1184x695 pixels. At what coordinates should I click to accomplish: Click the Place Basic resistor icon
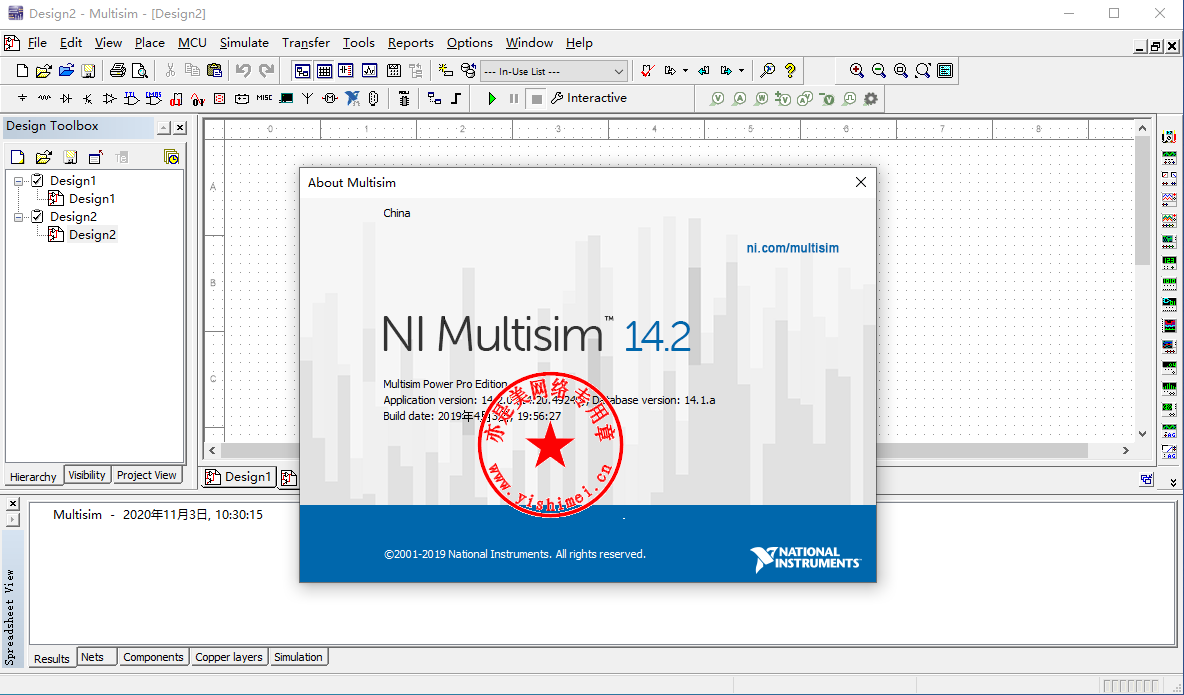pos(45,98)
